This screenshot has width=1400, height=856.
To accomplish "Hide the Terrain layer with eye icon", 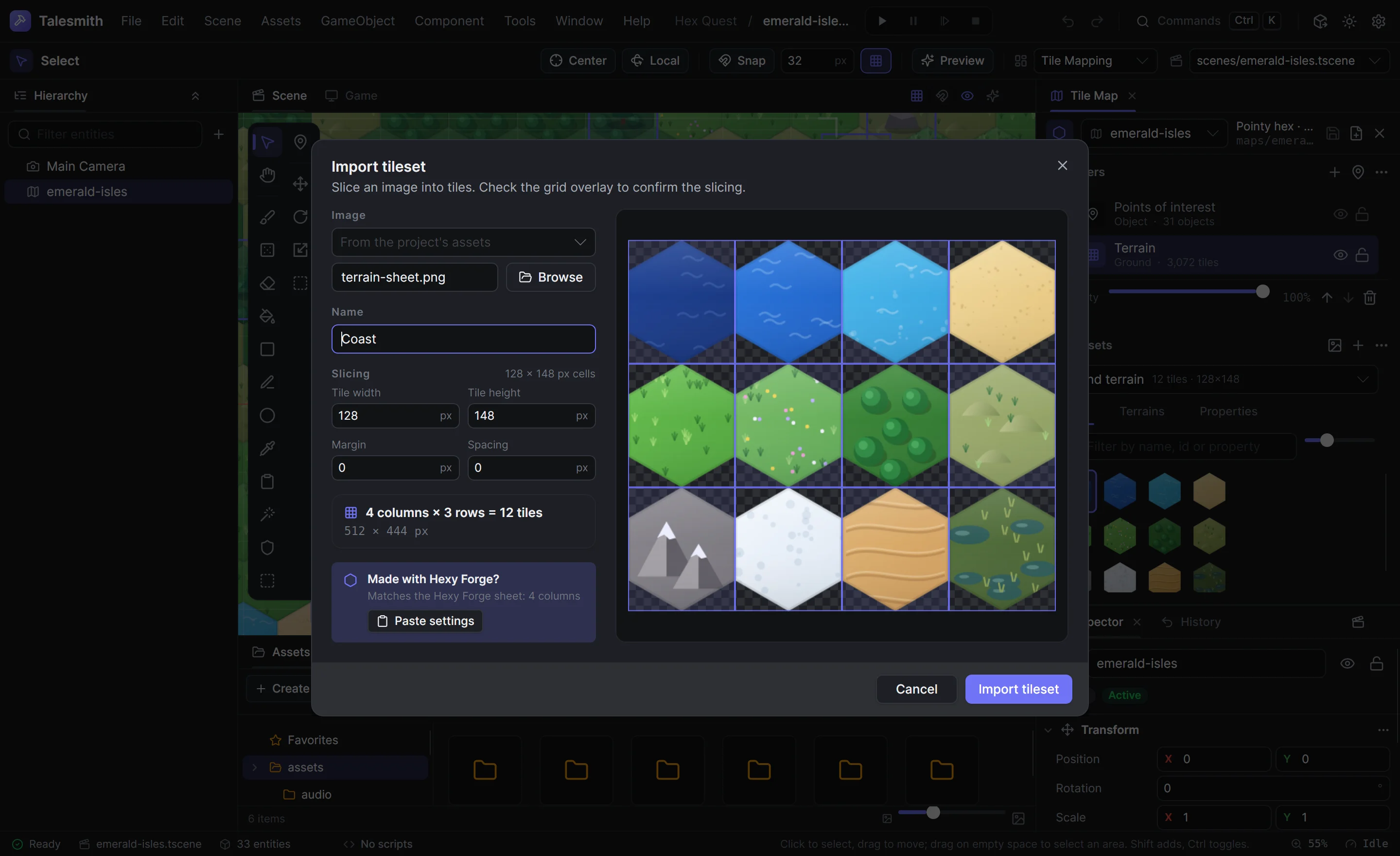I will [1340, 255].
